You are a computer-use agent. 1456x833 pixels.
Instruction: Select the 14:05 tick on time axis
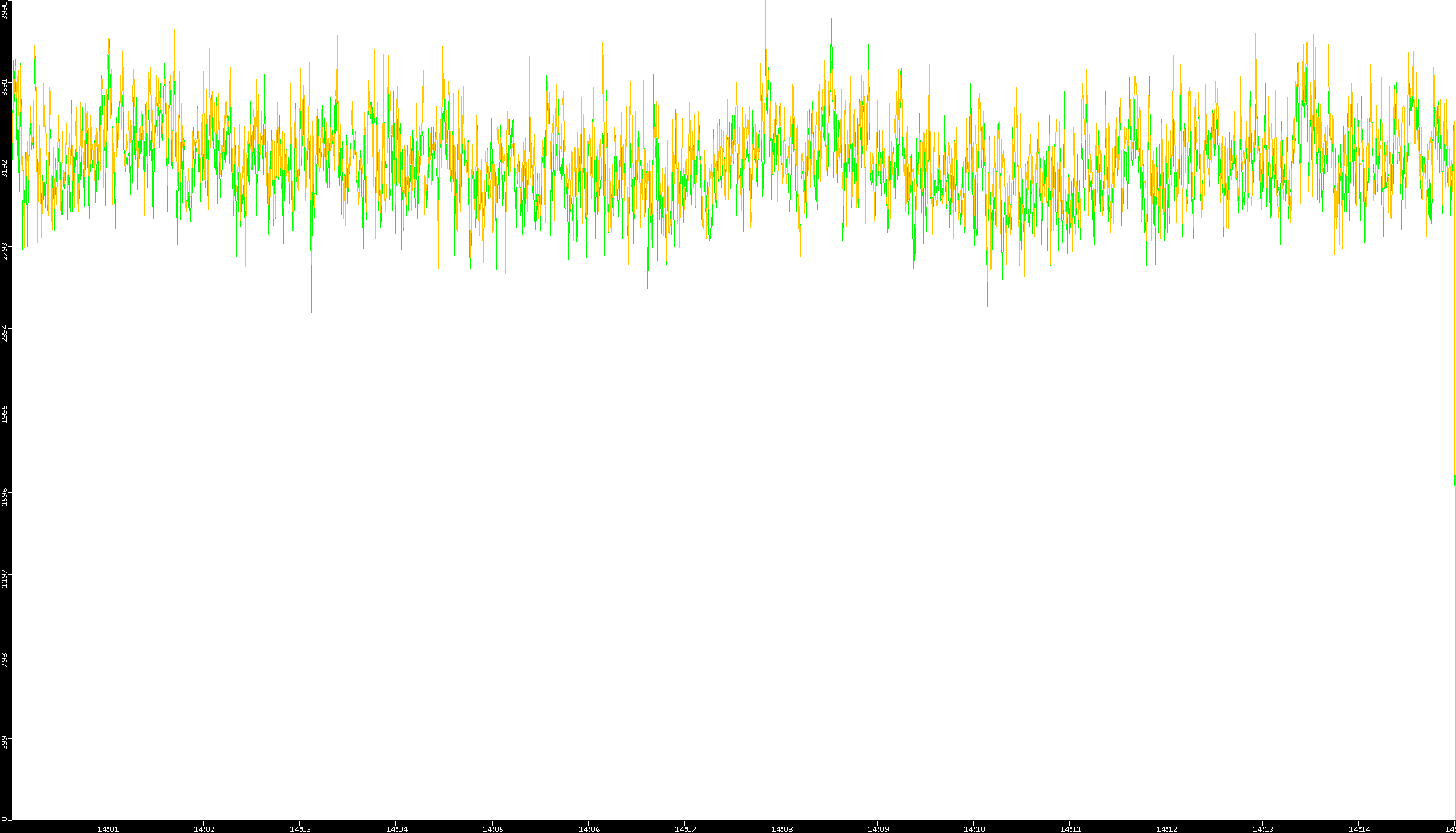pos(493,828)
